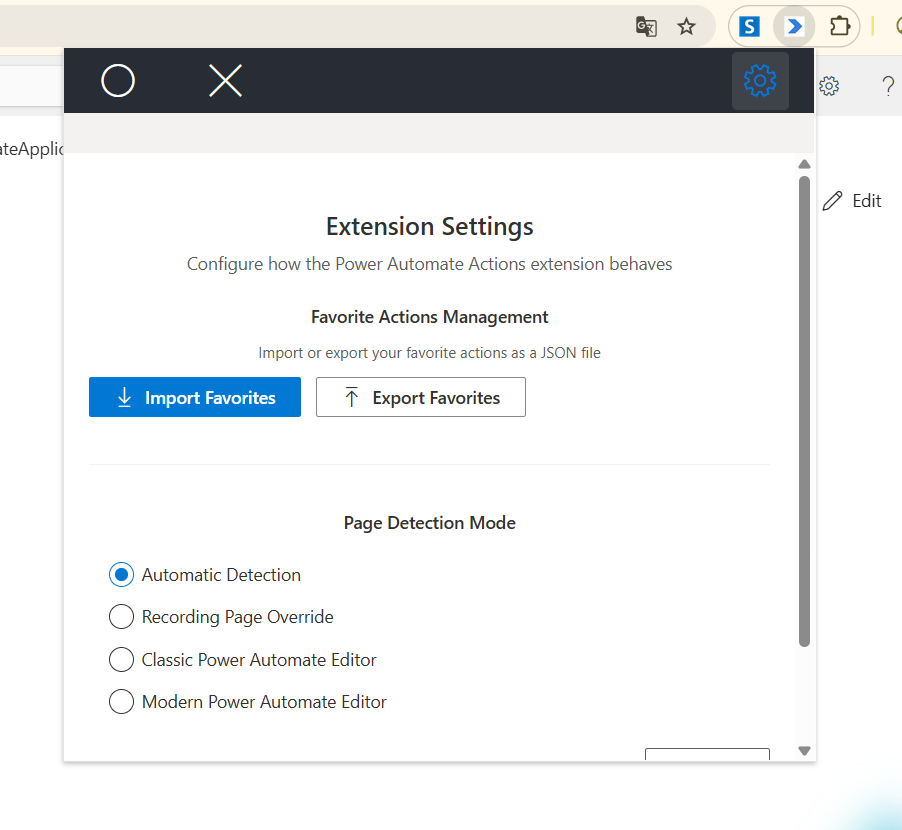Click the Edit pencil icon

click(833, 200)
